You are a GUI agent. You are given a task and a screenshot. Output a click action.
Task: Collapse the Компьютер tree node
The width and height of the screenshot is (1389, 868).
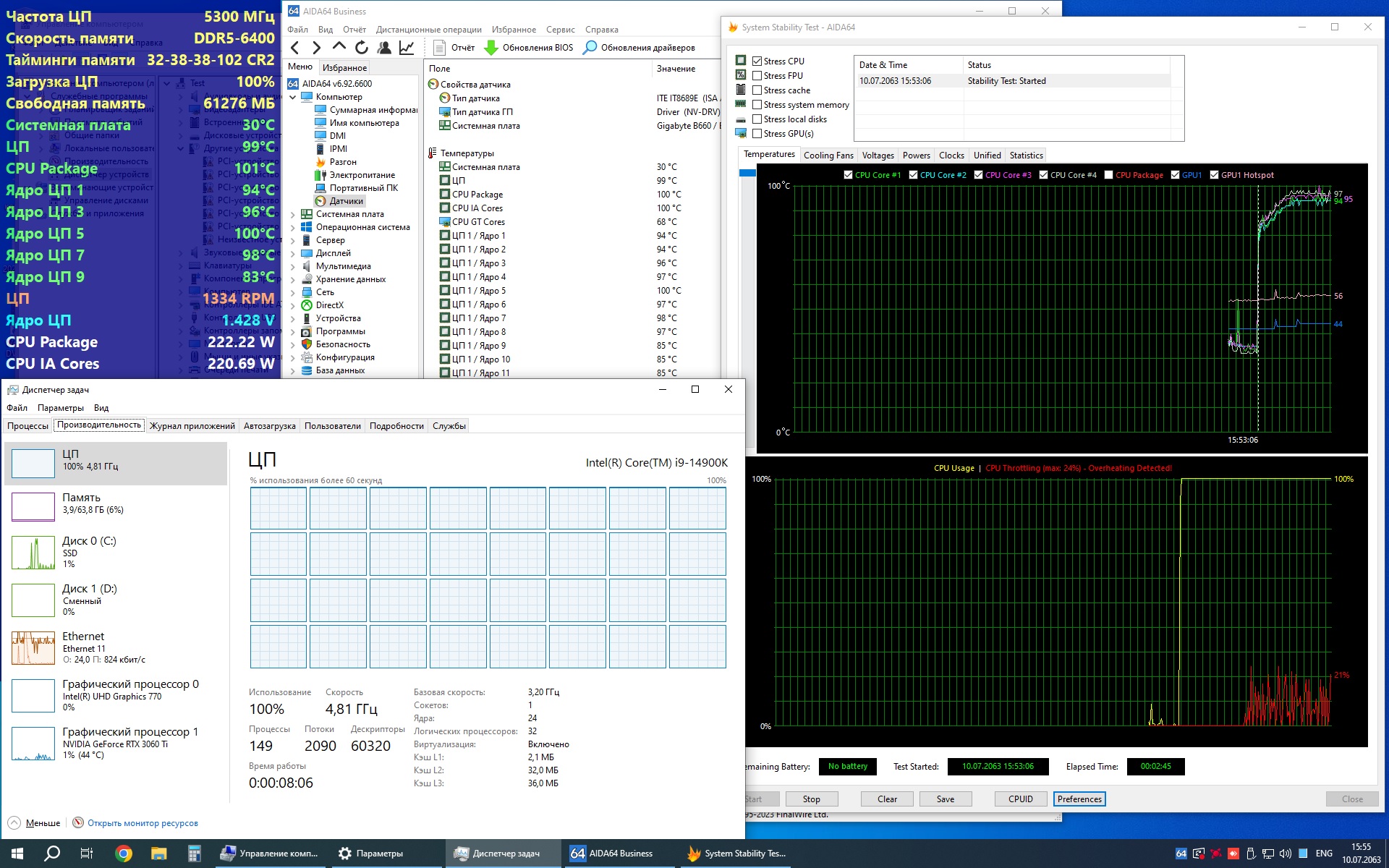293,97
